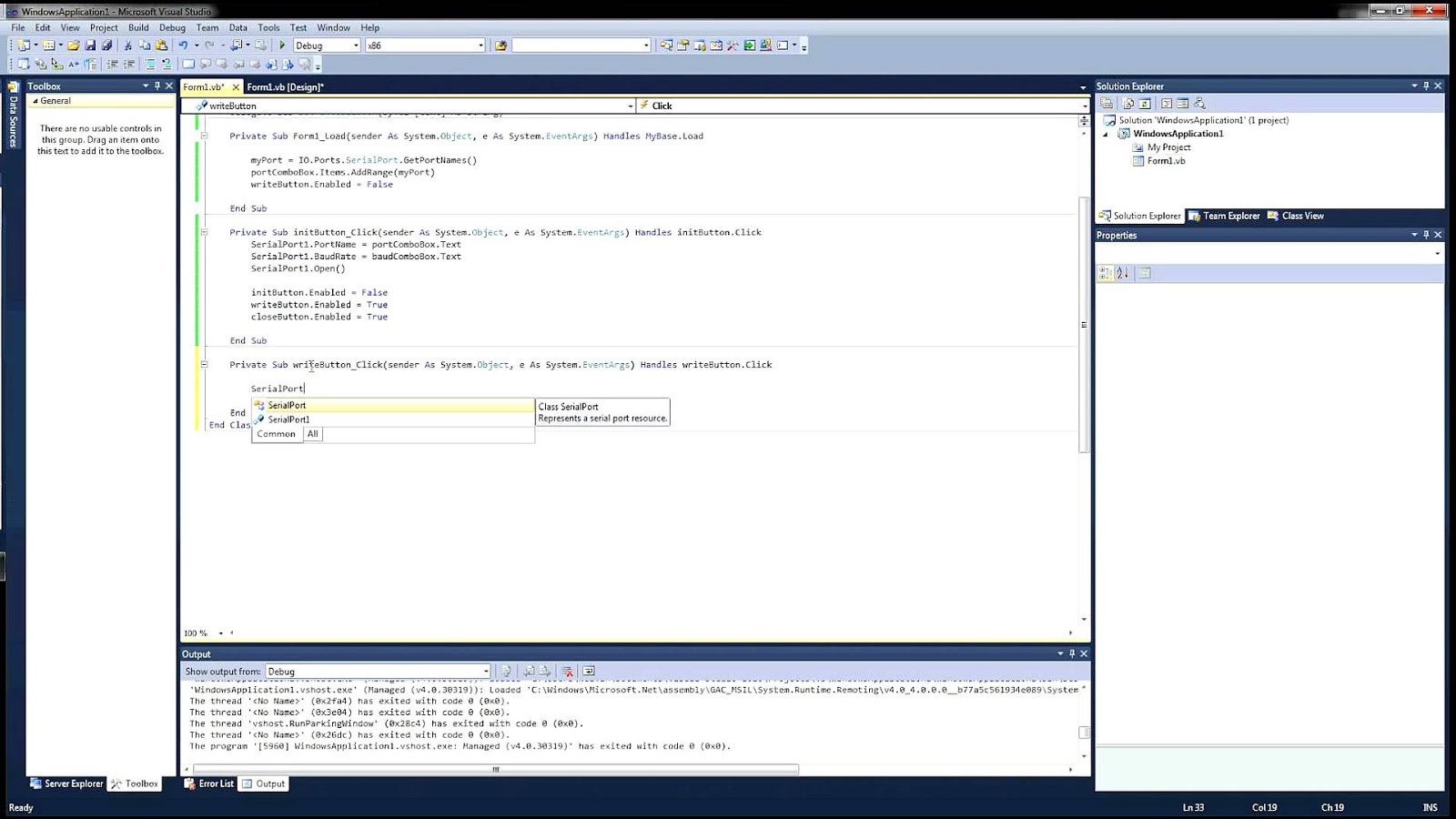
Task: Click the Output horizontal scrollbar thumb
Action: pos(496,770)
